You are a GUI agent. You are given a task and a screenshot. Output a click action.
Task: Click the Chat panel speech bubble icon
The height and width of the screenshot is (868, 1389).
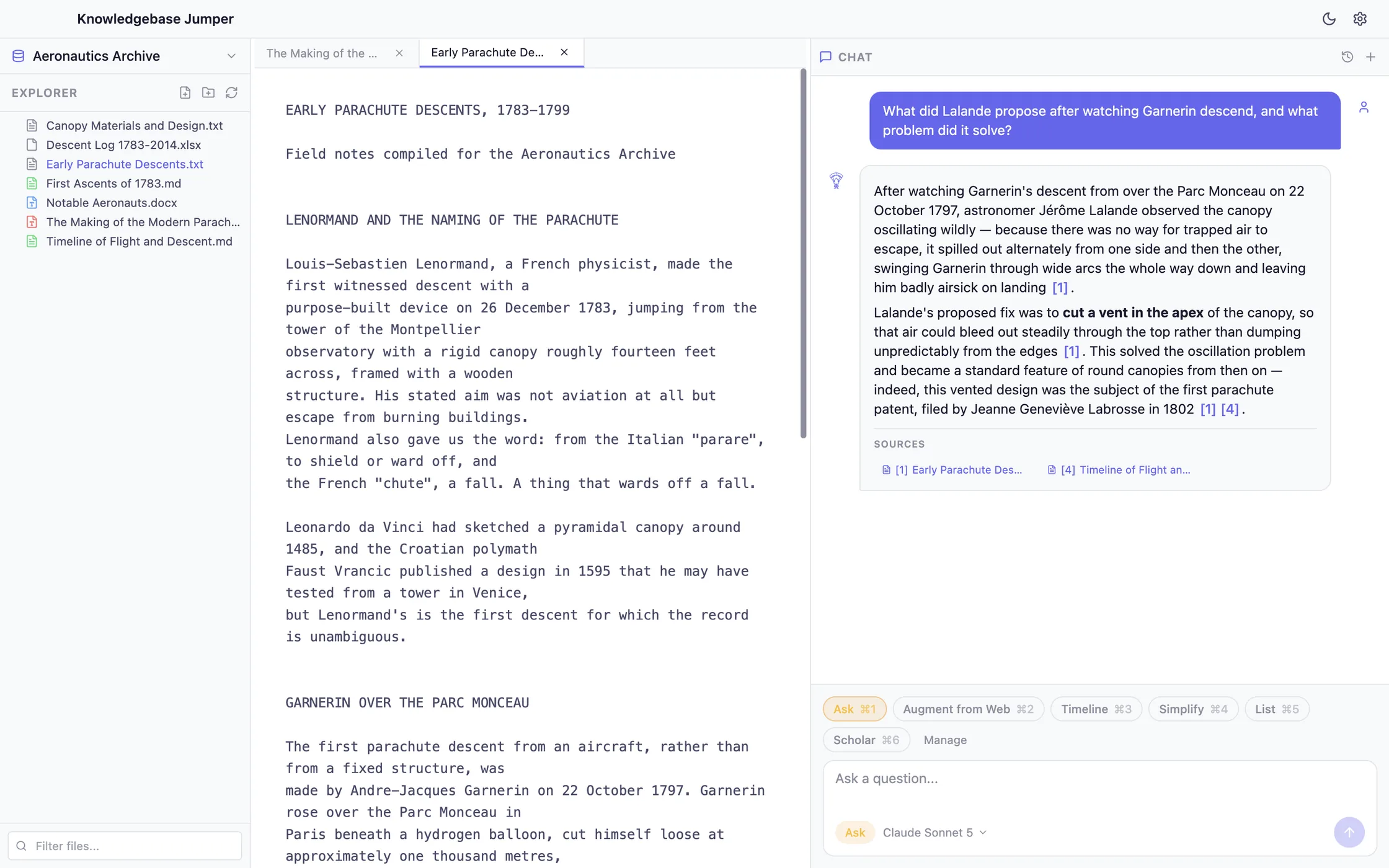pyautogui.click(x=825, y=56)
